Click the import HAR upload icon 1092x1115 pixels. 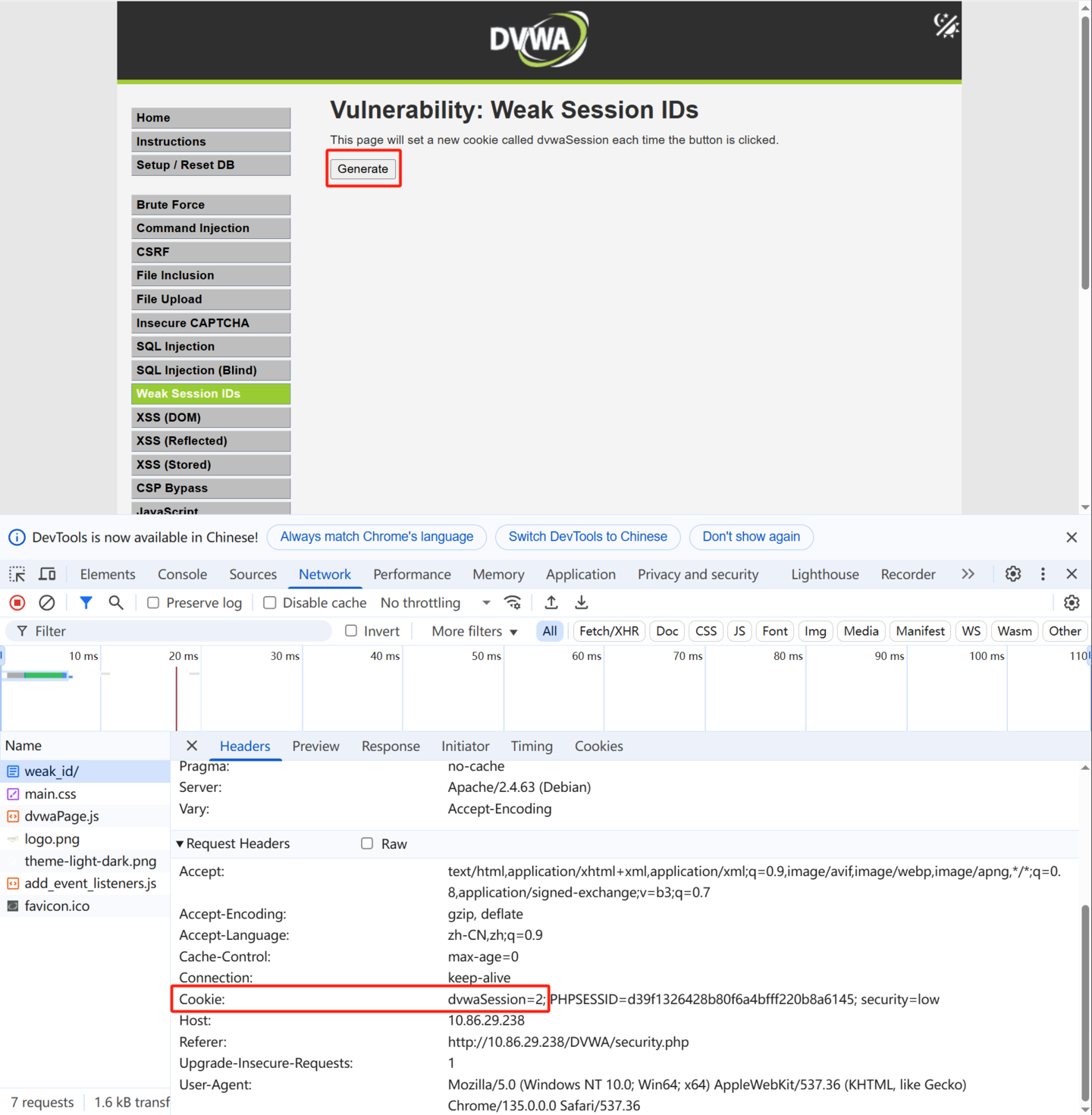click(551, 603)
